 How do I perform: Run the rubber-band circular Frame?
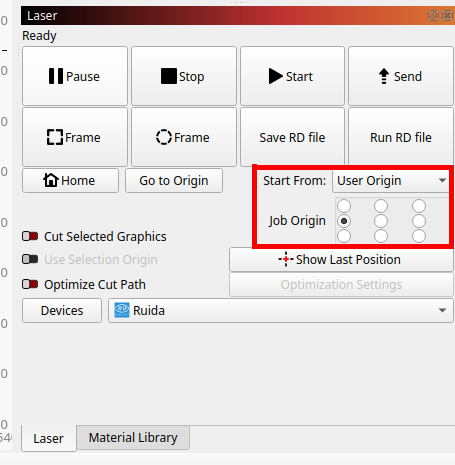click(x=184, y=137)
